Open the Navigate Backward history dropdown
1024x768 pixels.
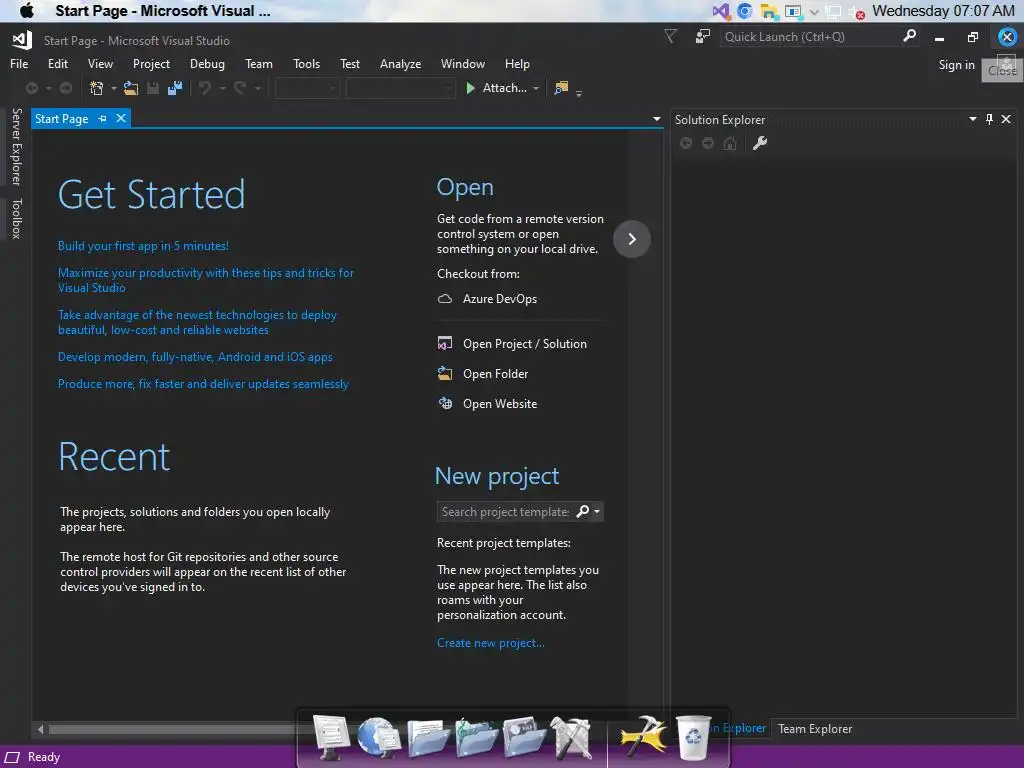coord(48,88)
